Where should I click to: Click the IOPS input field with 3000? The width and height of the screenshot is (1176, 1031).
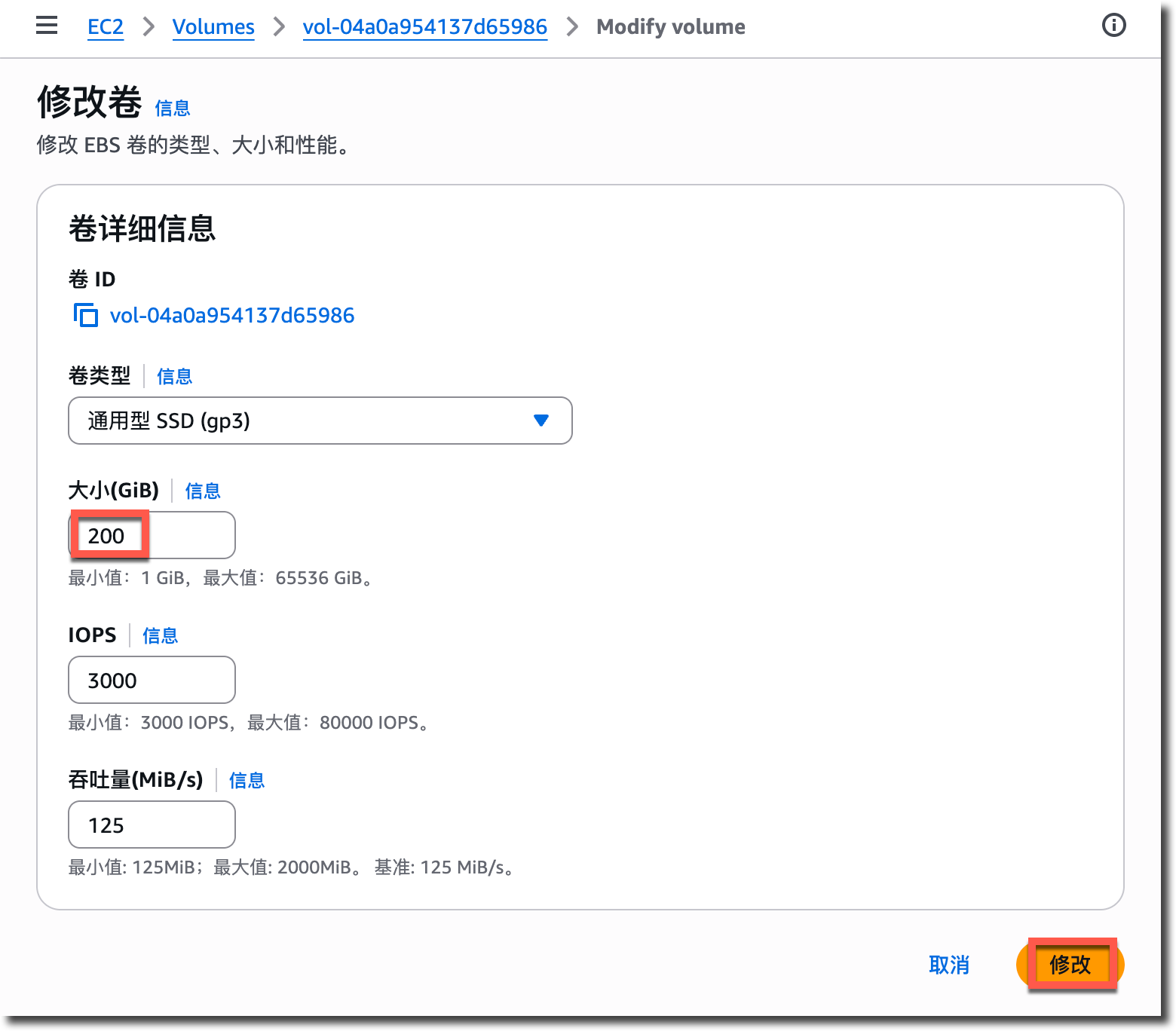tap(152, 681)
